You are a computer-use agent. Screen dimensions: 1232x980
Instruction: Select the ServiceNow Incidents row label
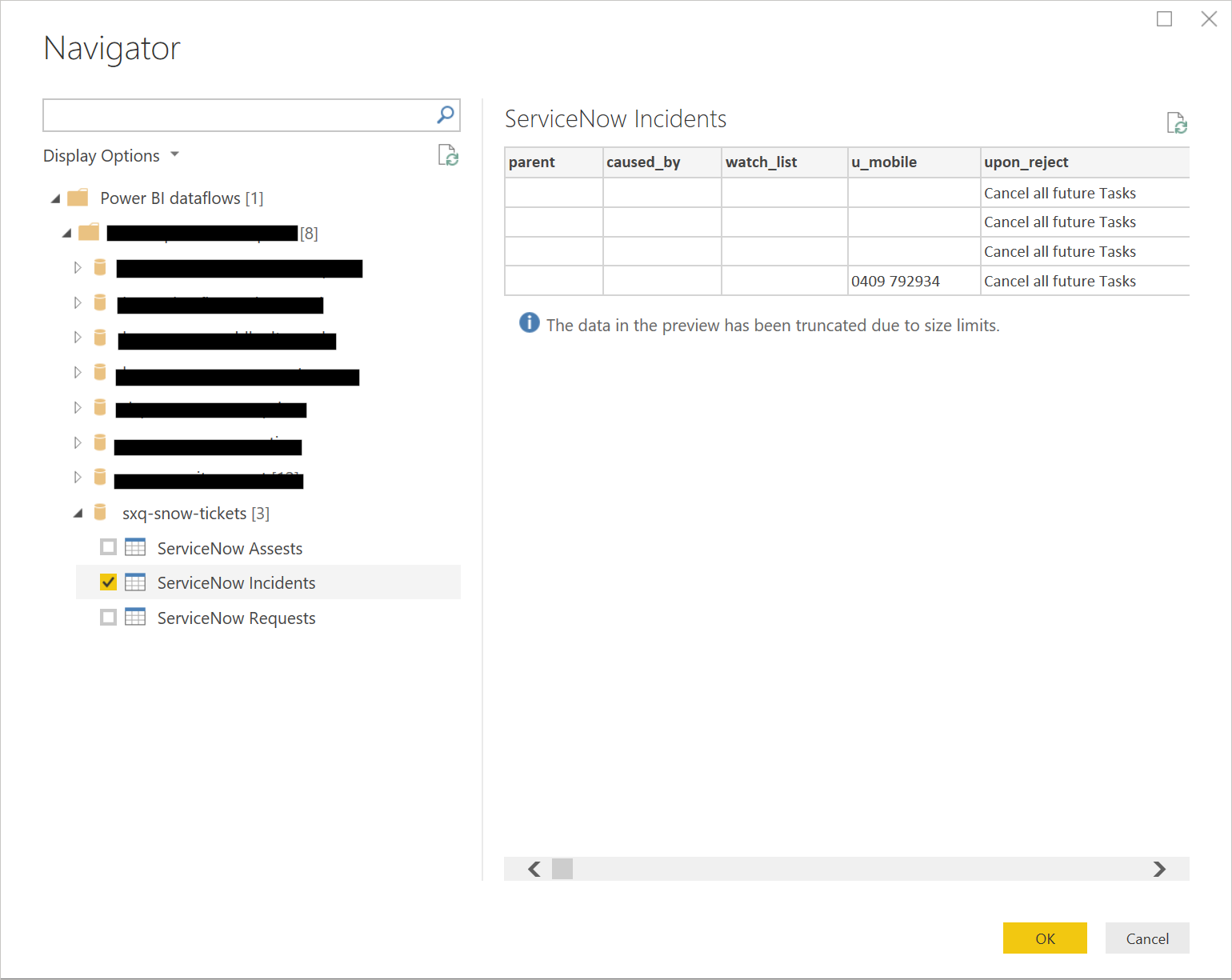coord(237,582)
